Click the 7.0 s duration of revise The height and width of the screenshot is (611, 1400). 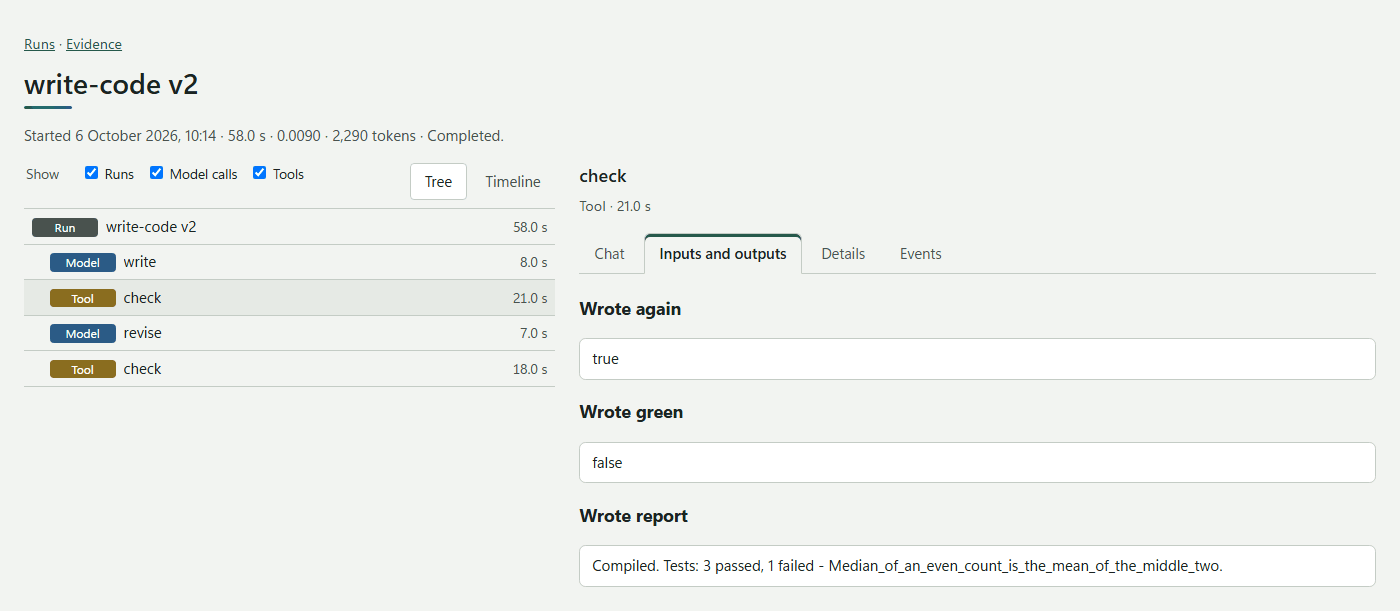[x=534, y=334]
